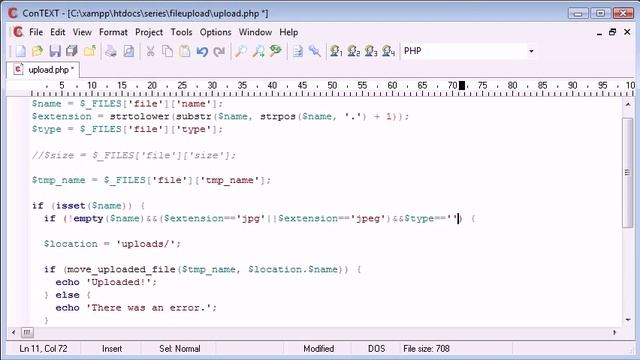640x360 pixels.
Task: Open the PHP highlighter dropdown
Action: pos(531,51)
